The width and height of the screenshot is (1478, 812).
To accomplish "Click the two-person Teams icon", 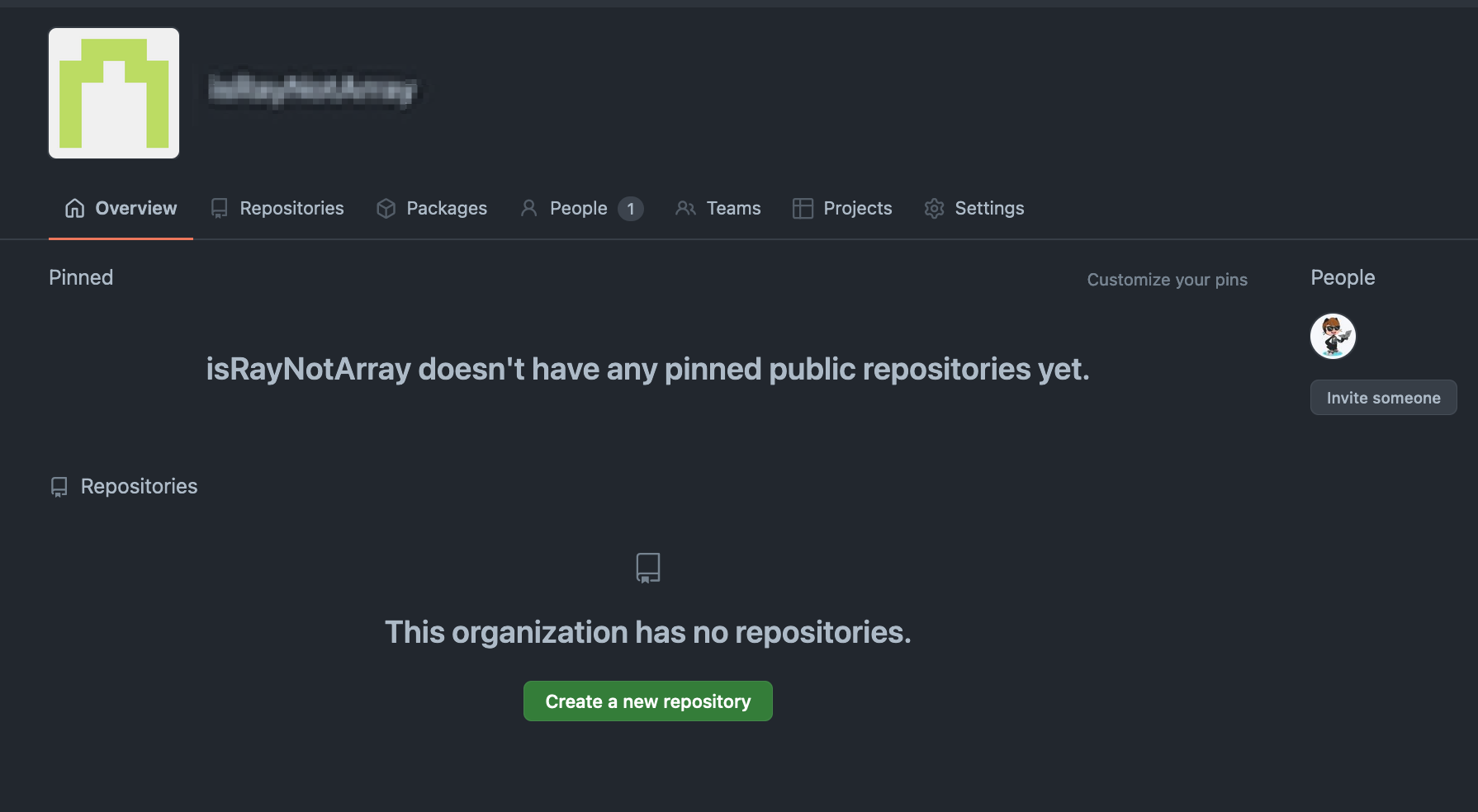I will click(x=685, y=209).
